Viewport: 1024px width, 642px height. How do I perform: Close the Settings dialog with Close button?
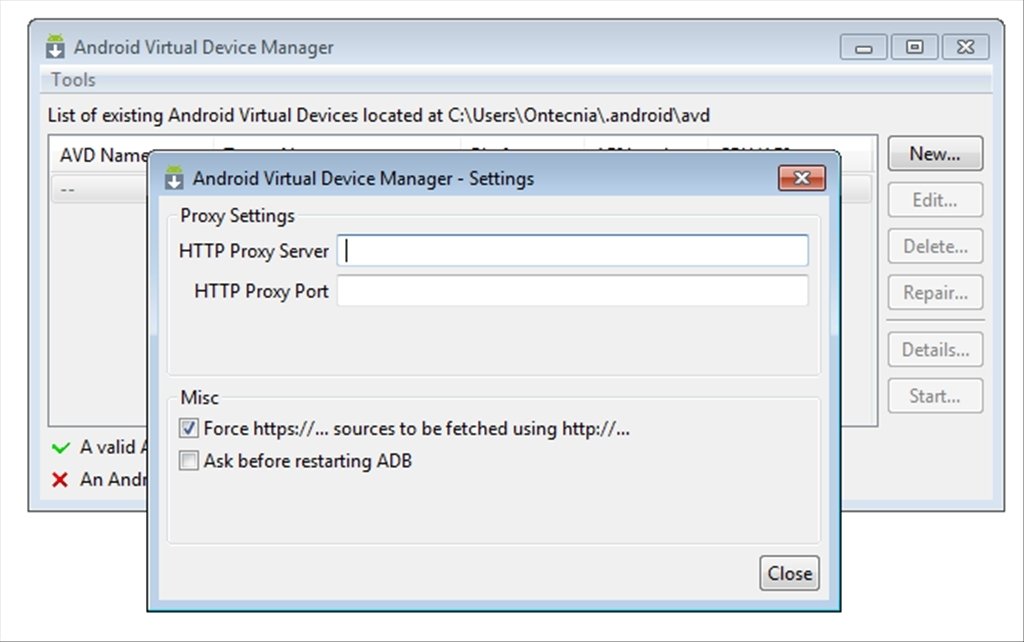click(x=790, y=573)
